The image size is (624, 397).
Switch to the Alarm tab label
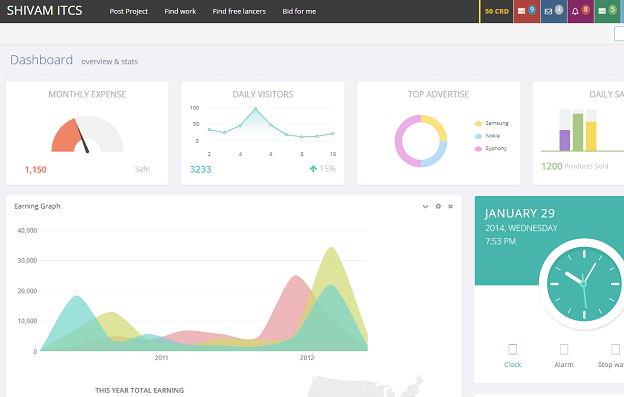click(x=564, y=364)
